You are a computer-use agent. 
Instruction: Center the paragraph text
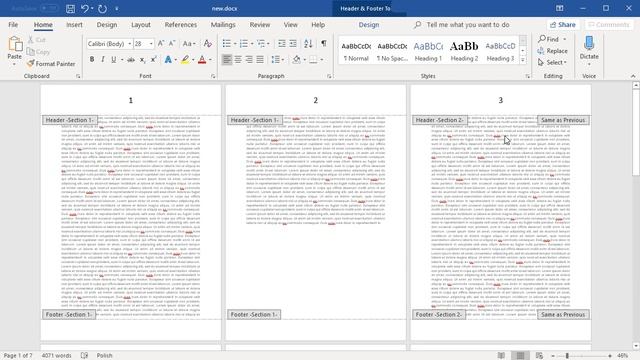click(x=238, y=60)
